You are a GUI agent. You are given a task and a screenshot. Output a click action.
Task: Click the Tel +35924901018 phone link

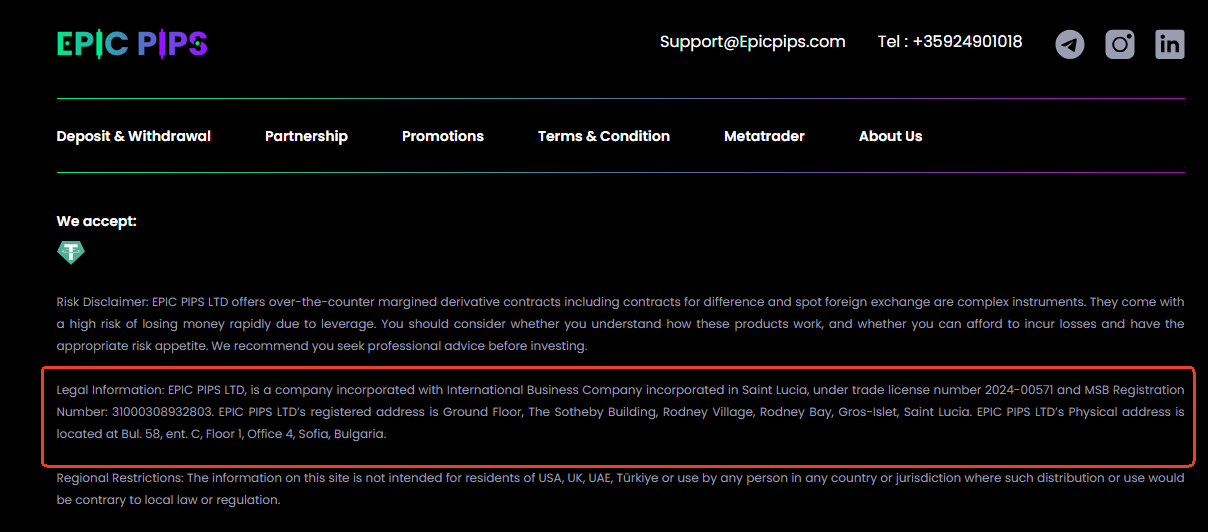click(x=950, y=42)
